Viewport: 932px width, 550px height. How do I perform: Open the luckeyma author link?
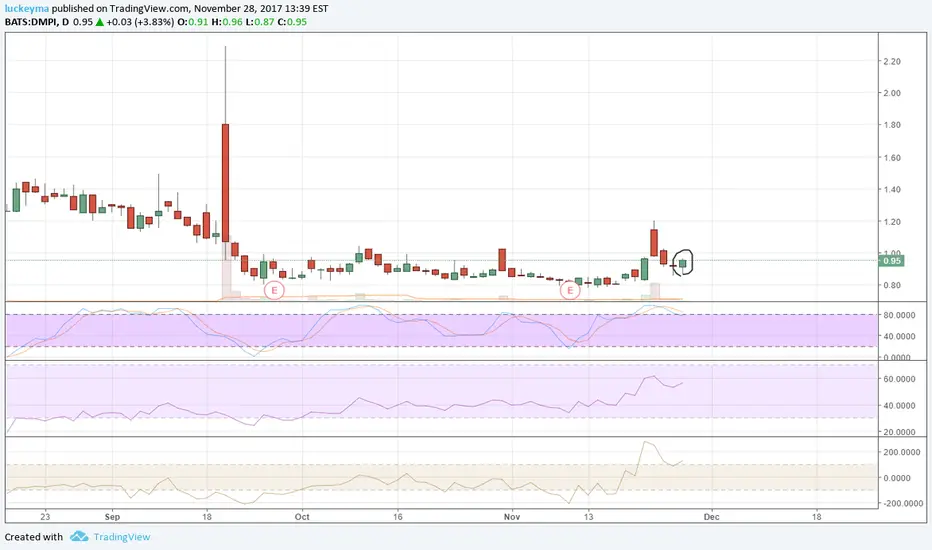[27, 8]
